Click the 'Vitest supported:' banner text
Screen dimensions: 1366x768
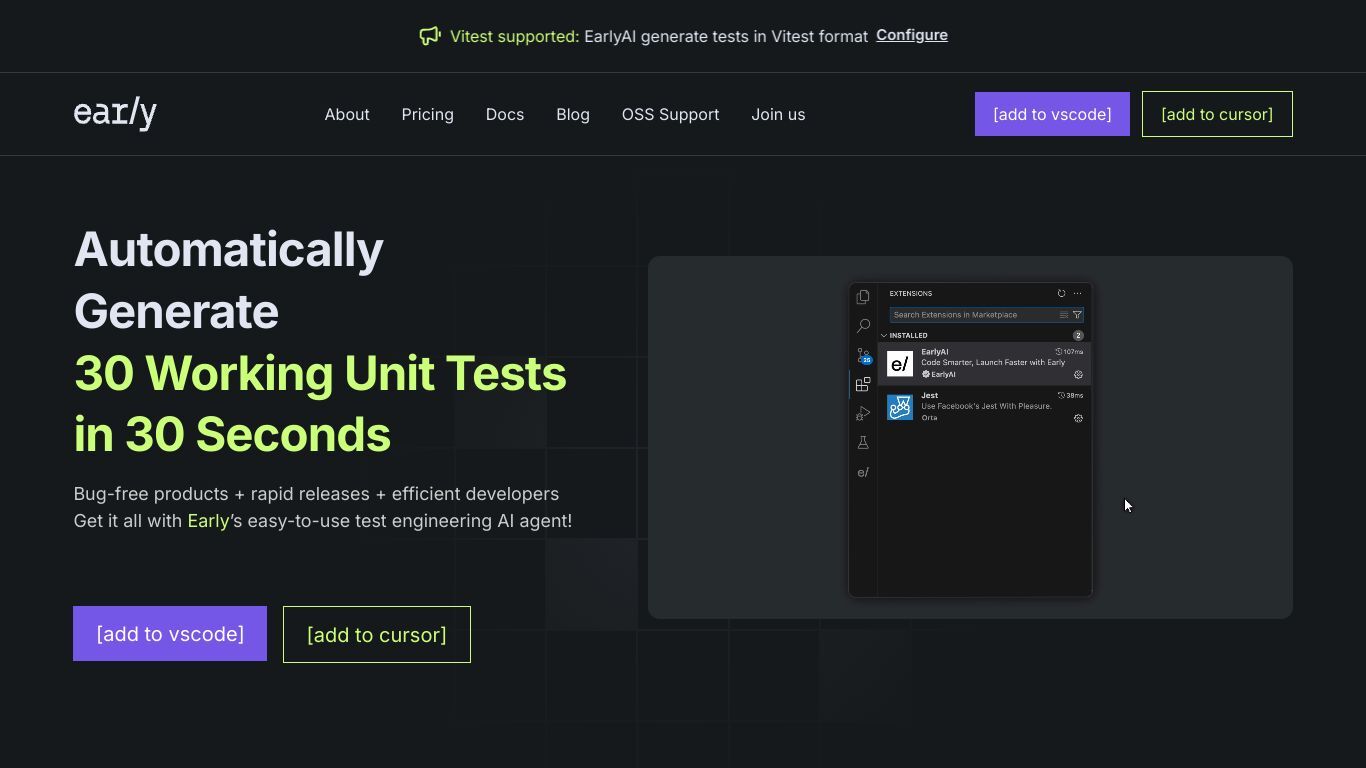coord(514,36)
